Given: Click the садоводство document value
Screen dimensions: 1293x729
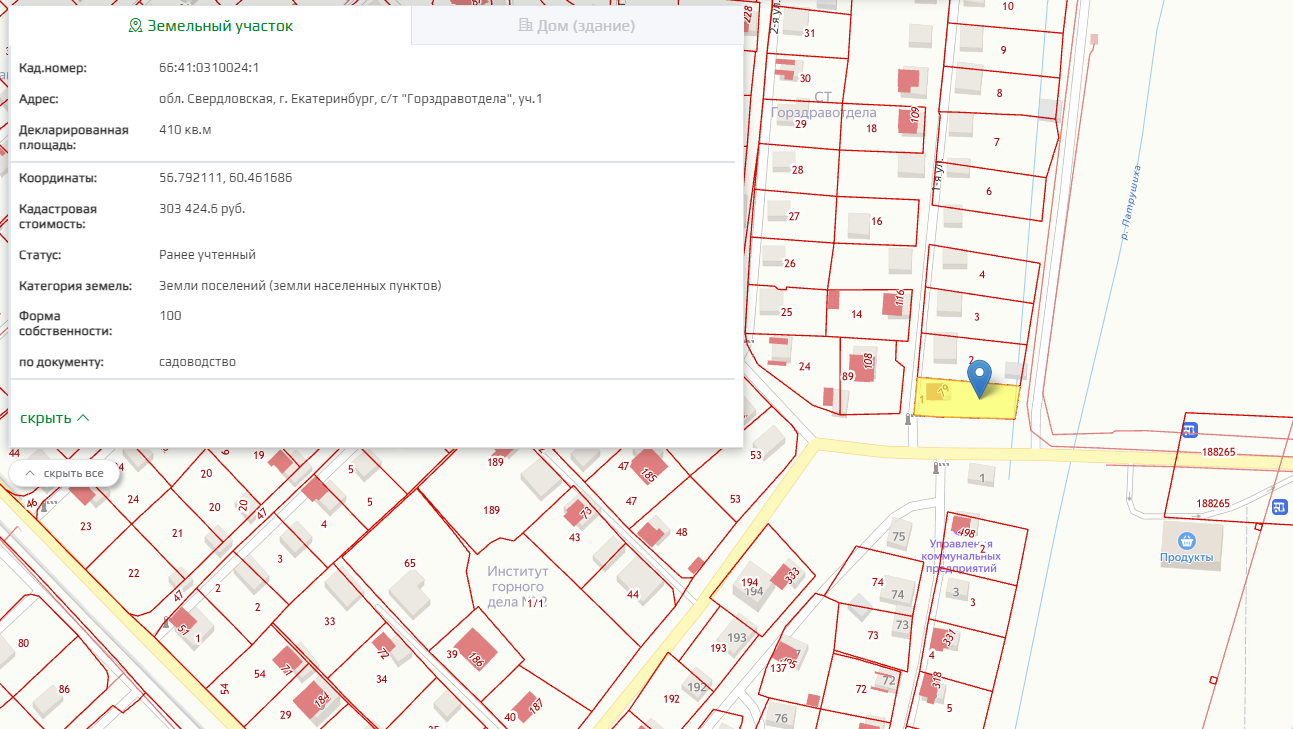Looking at the screenshot, I should [198, 362].
